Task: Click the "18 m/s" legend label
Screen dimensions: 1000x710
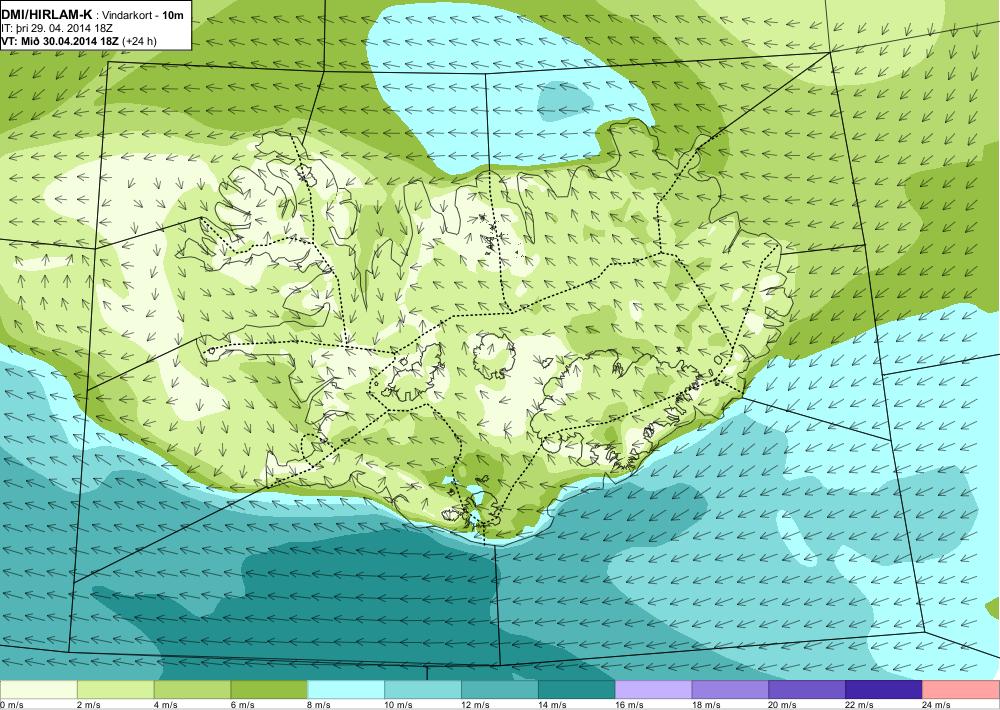Action: pos(706,705)
